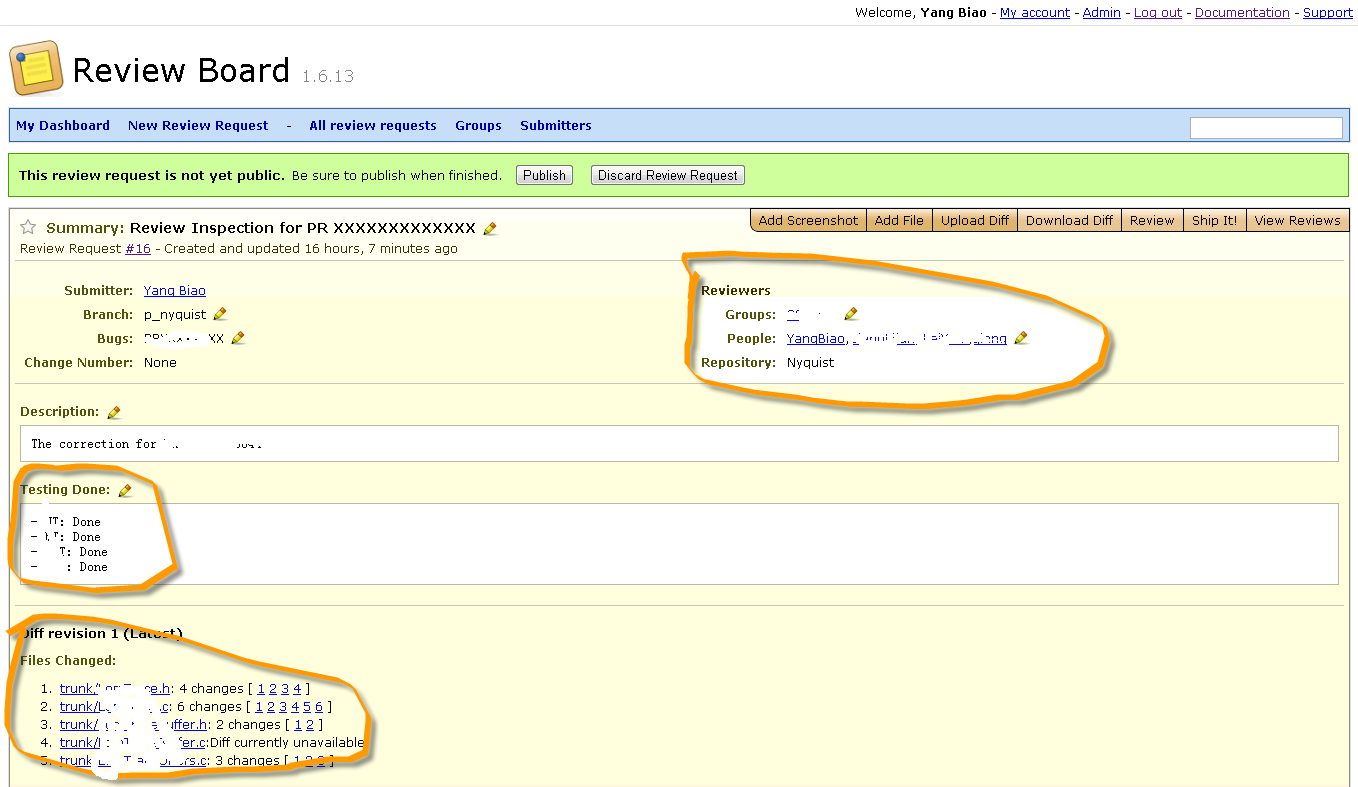Image resolution: width=1358 pixels, height=787 pixels.
Task: Click the Description text box
Action: pyautogui.click(x=679, y=444)
